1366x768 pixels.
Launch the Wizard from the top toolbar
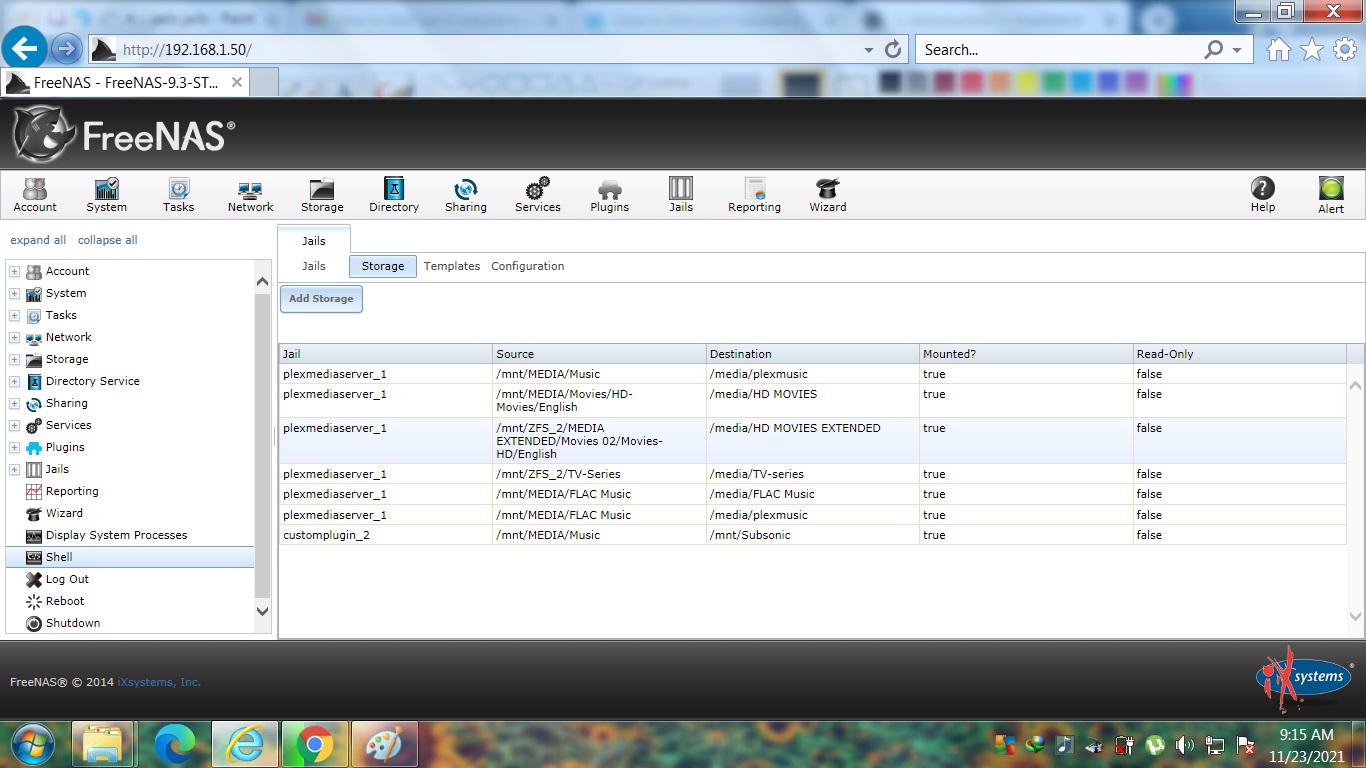click(x=827, y=195)
